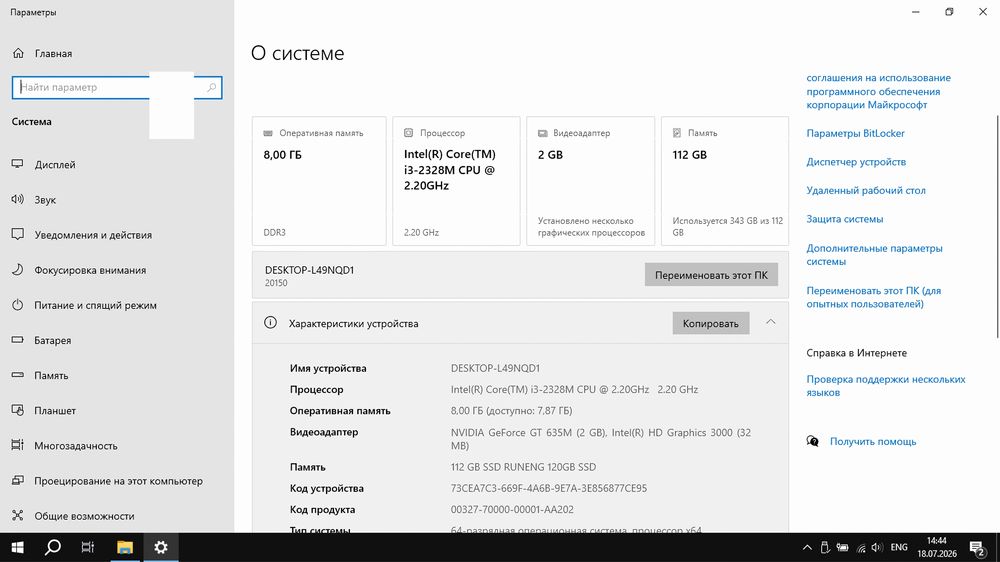Click the search magnifier in Найти параметр

(211, 87)
